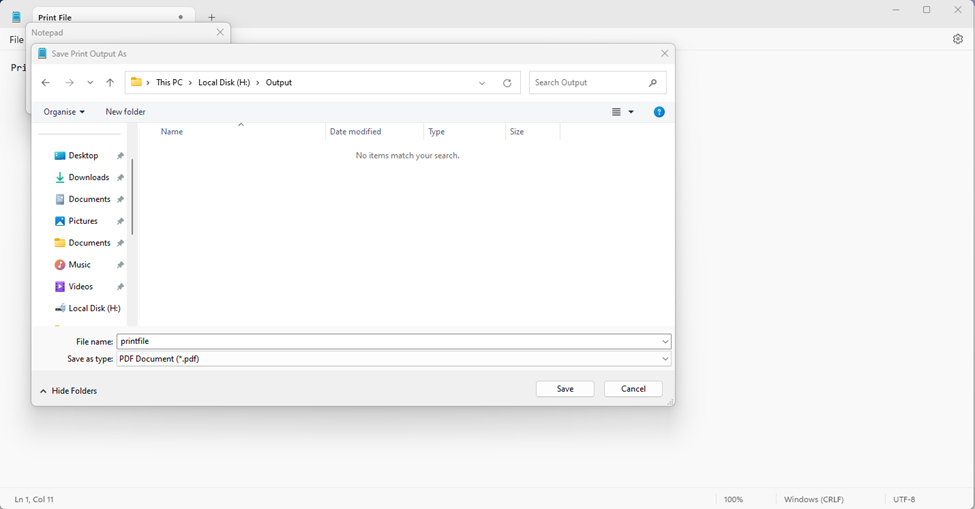975x509 pixels.
Task: Close the Save Print Output As dialog
Action: click(x=665, y=53)
